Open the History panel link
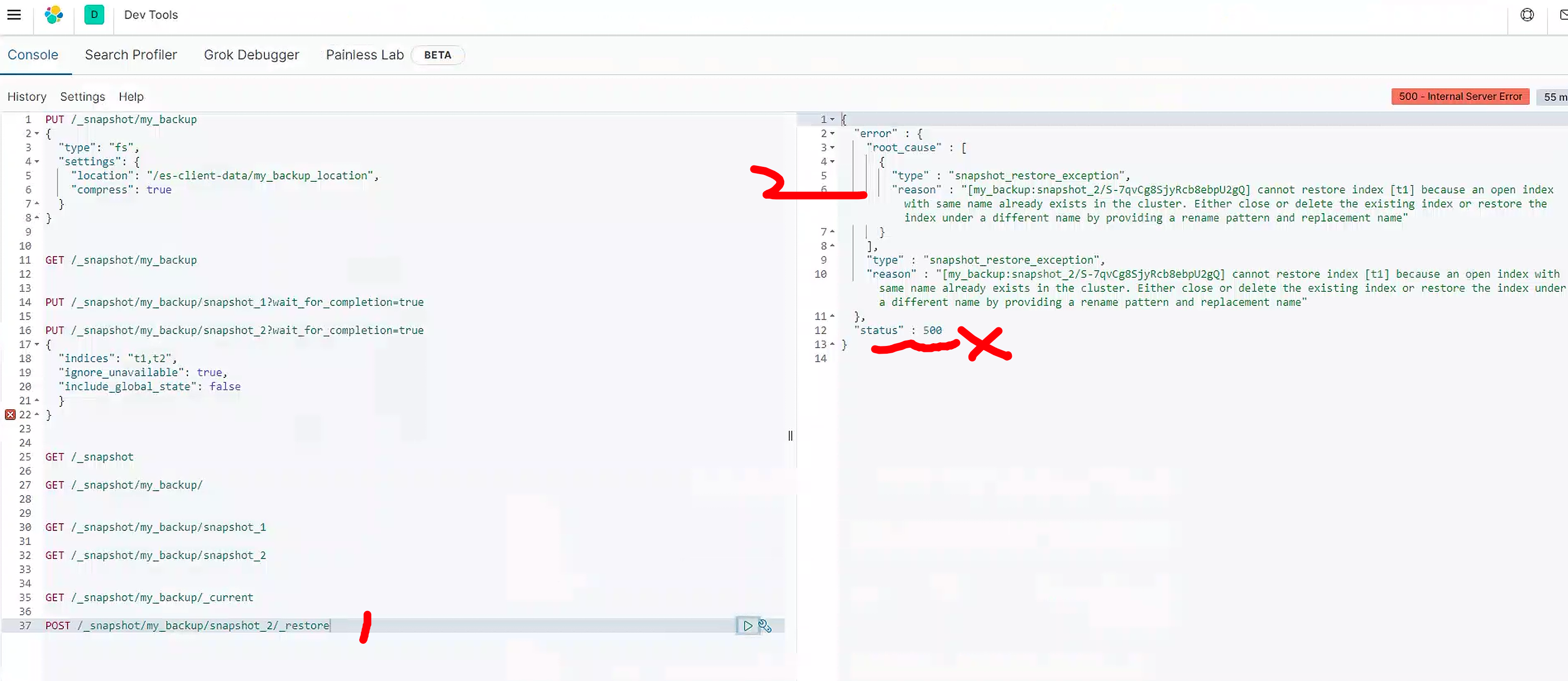Image resolution: width=1568 pixels, height=681 pixels. point(27,97)
